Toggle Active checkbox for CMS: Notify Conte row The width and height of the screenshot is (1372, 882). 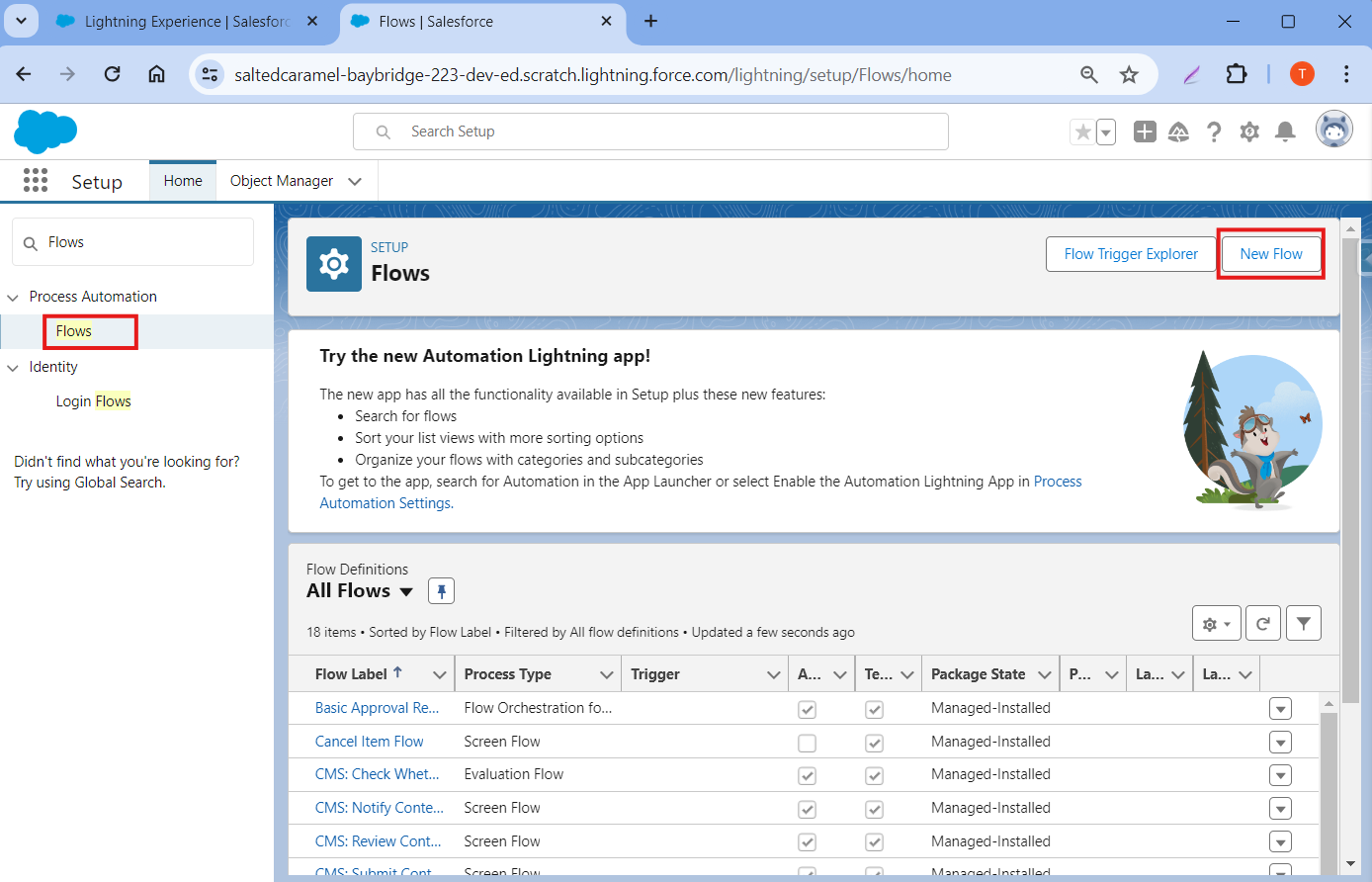pos(807,809)
